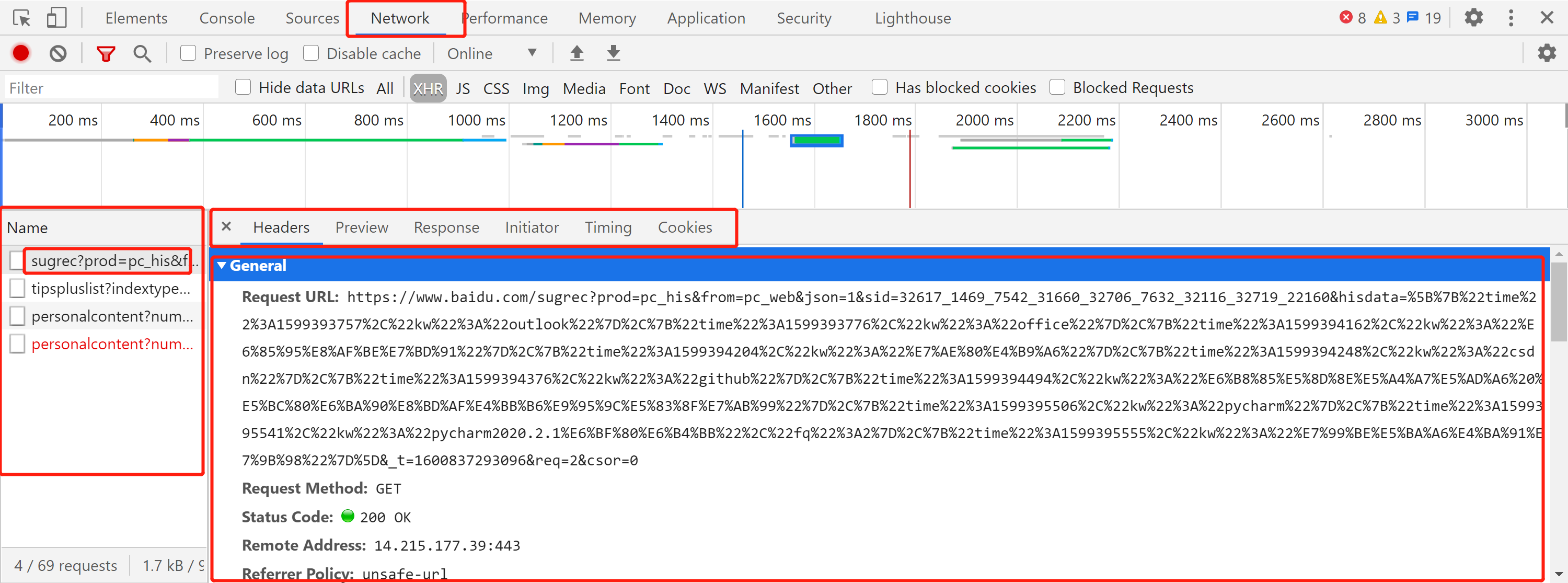
Task: Open the network search magnifier
Action: 142,54
